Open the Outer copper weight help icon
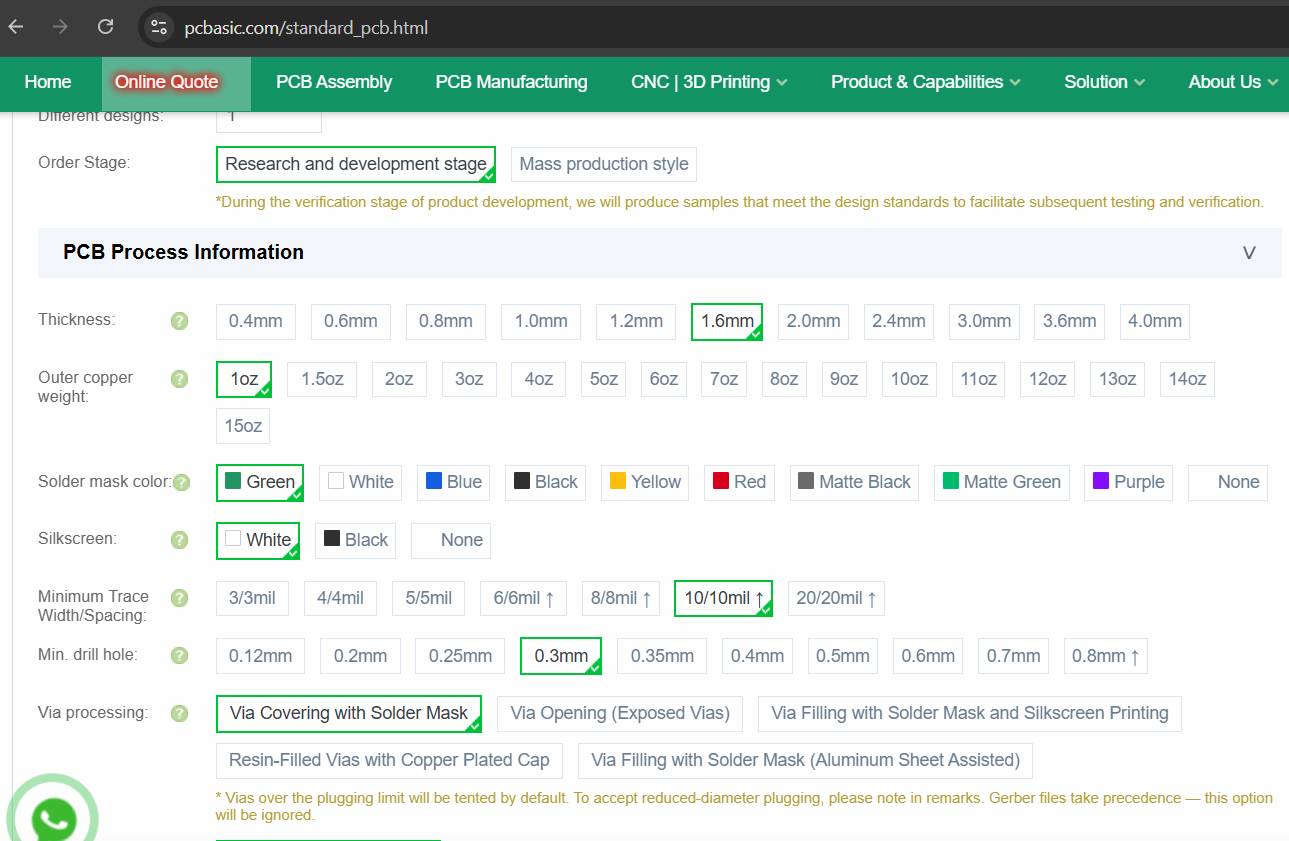 click(179, 379)
